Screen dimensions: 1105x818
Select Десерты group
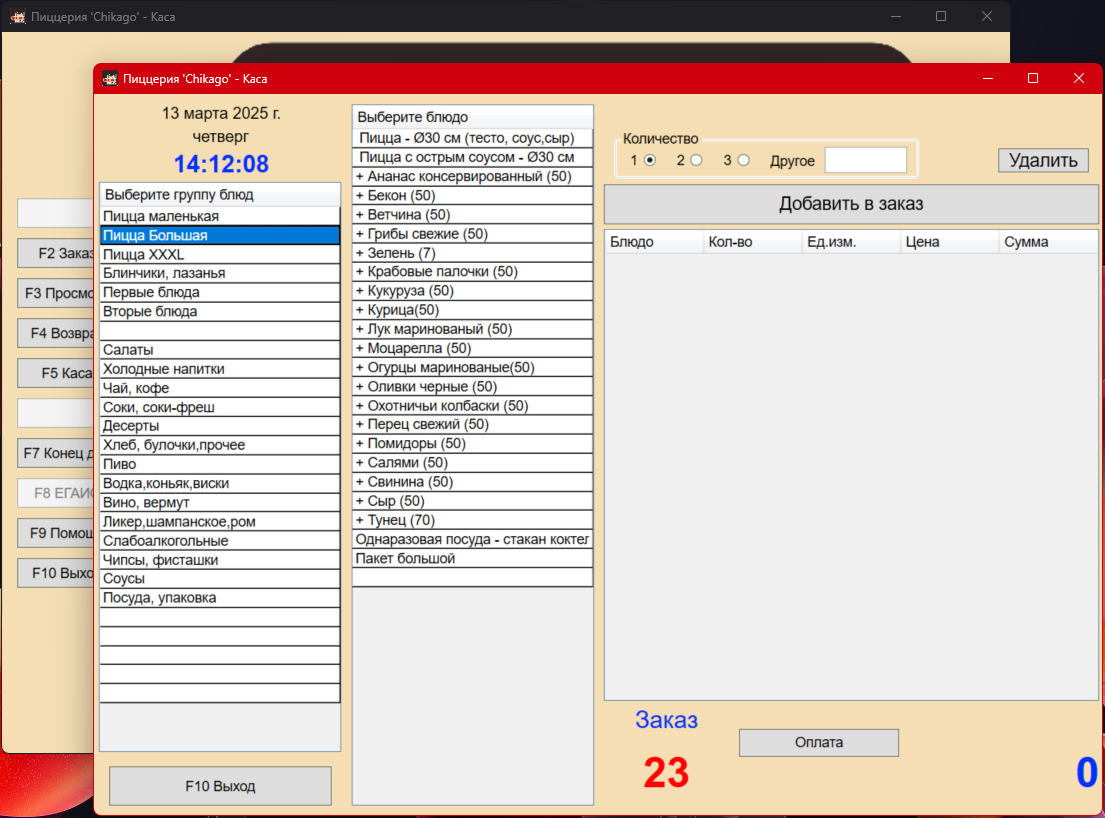[x=220, y=426]
